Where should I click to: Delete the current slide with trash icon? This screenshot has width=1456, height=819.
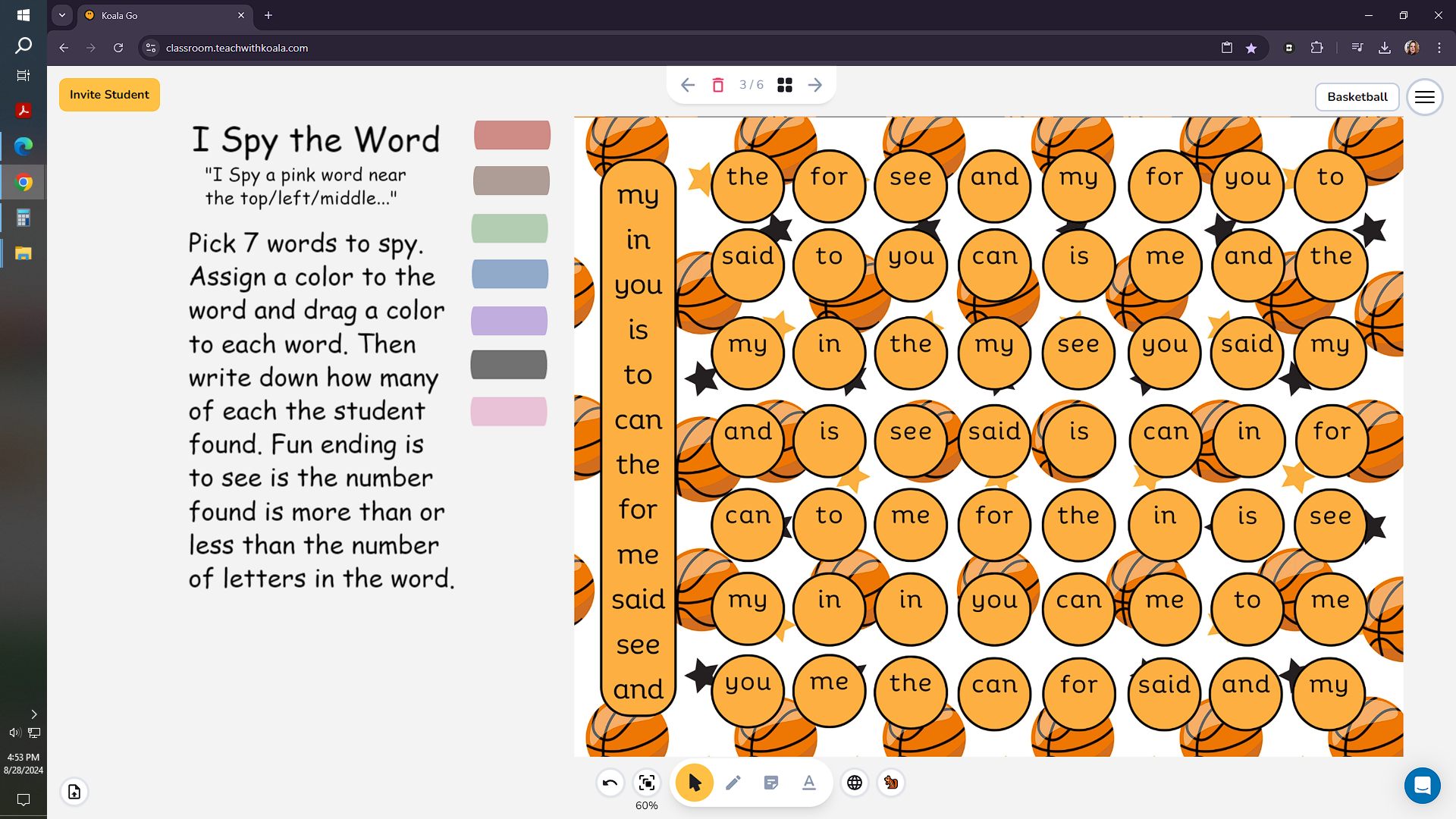click(717, 85)
